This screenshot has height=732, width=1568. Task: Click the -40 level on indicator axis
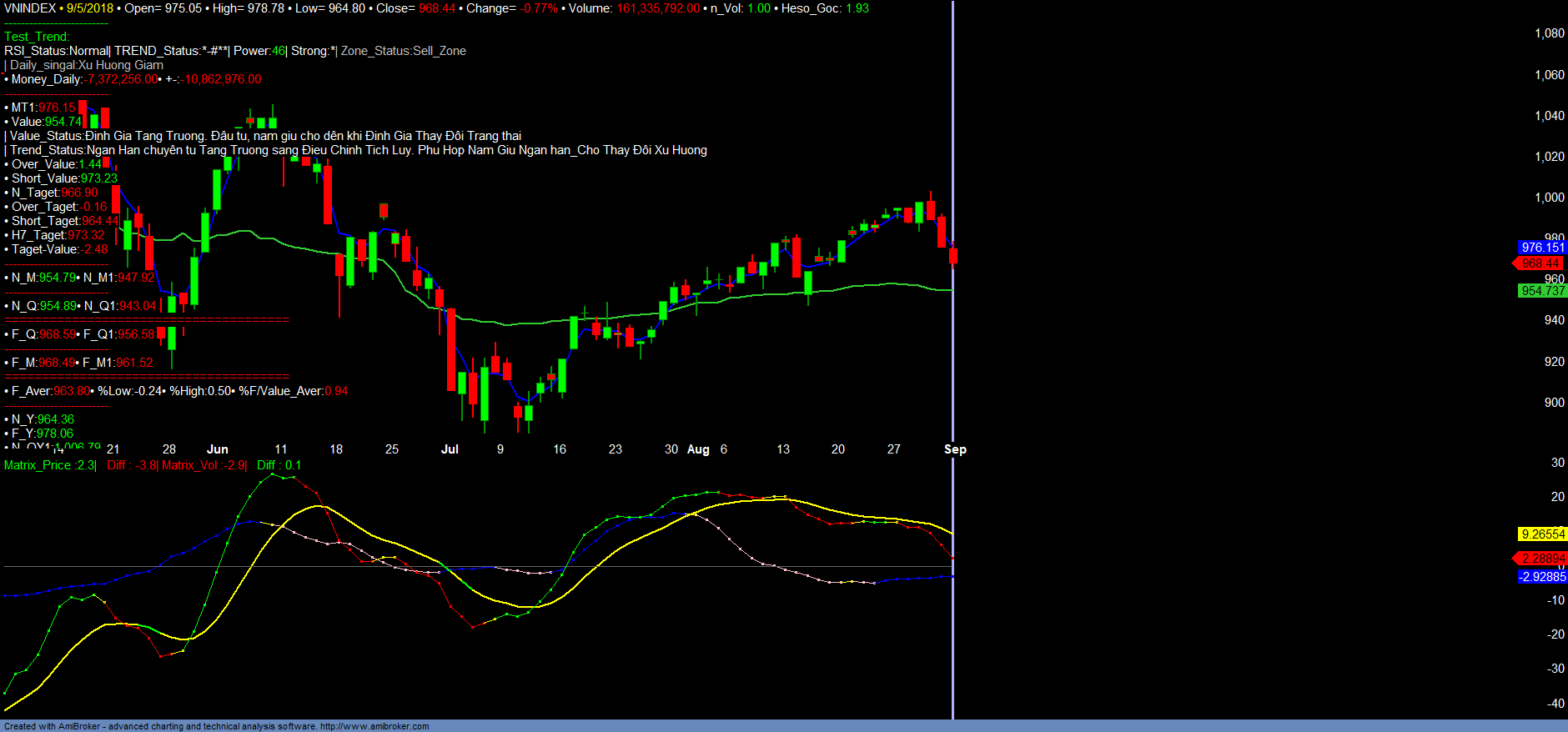[1555, 704]
